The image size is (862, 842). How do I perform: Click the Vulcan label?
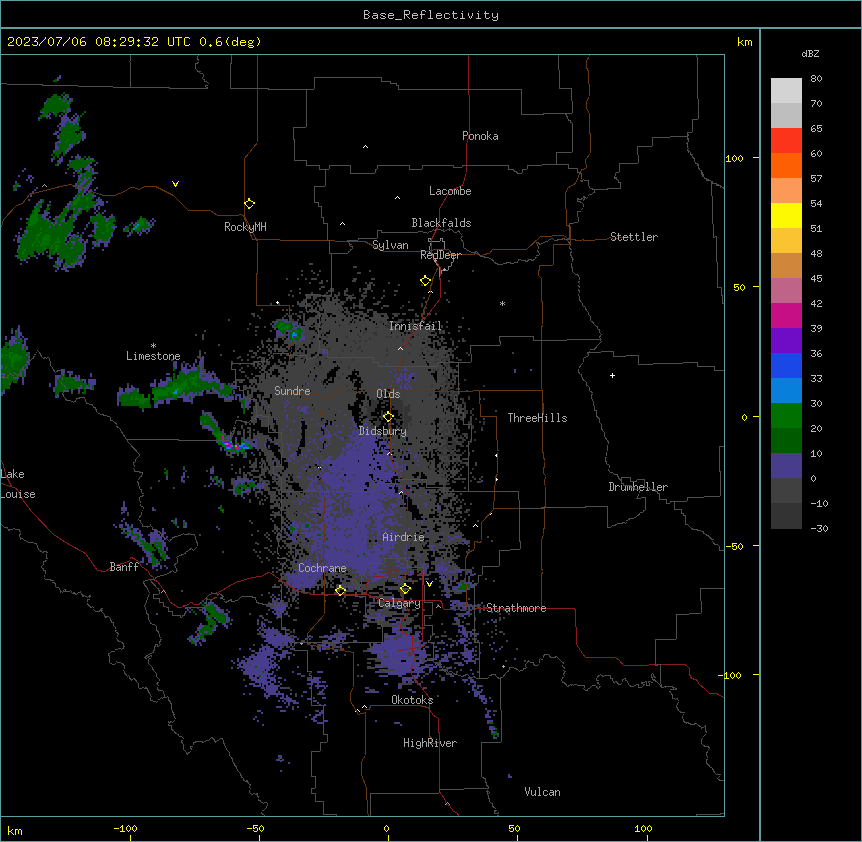[x=542, y=792]
